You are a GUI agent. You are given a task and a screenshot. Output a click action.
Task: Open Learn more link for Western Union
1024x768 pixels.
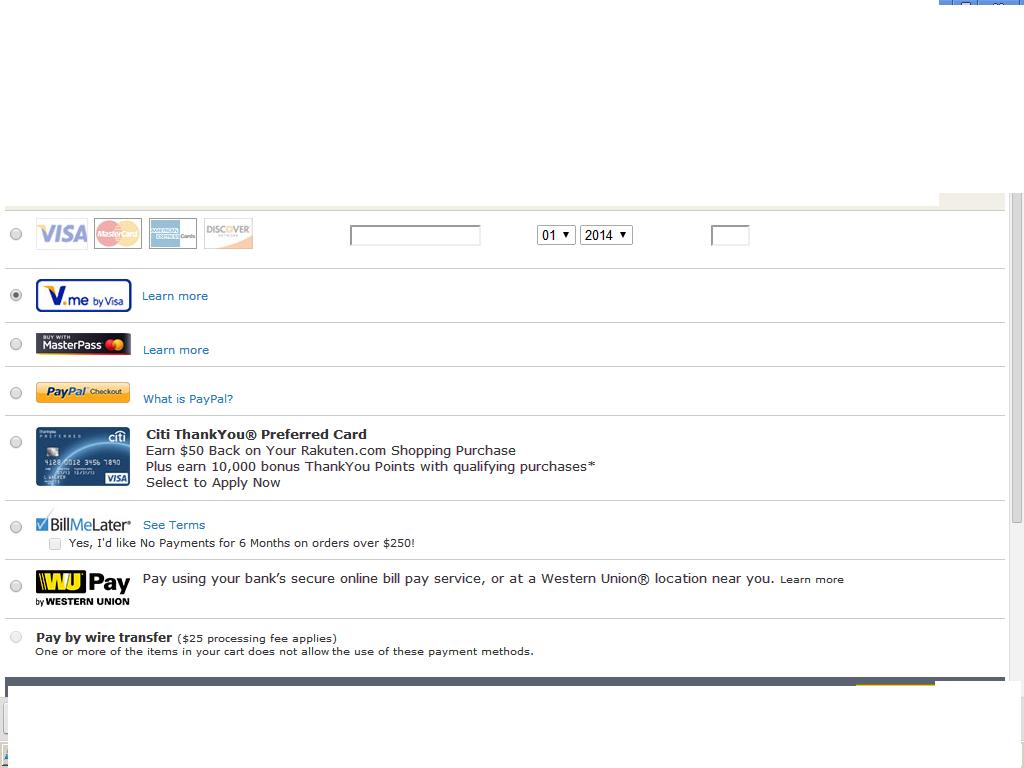click(x=812, y=580)
